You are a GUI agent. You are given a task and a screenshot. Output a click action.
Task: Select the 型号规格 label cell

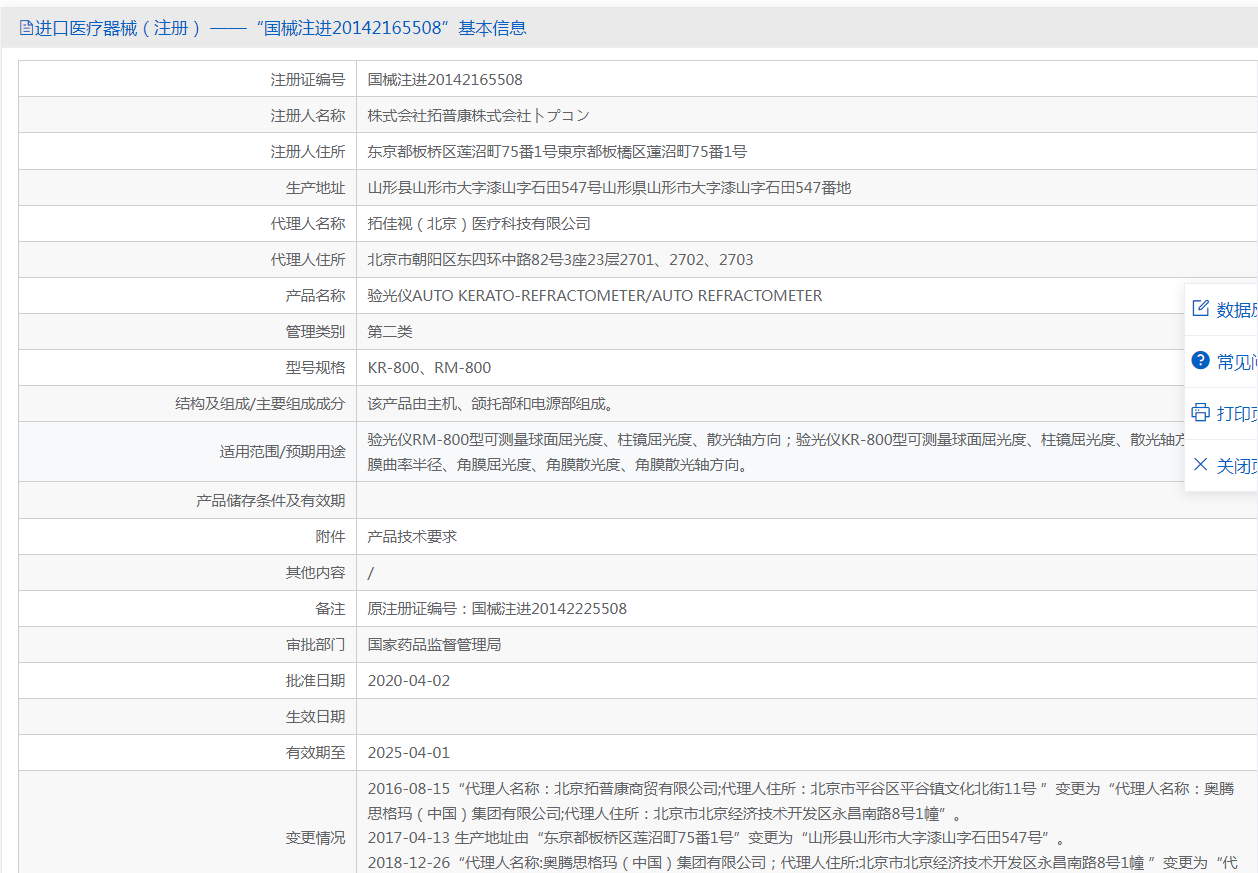coord(188,367)
